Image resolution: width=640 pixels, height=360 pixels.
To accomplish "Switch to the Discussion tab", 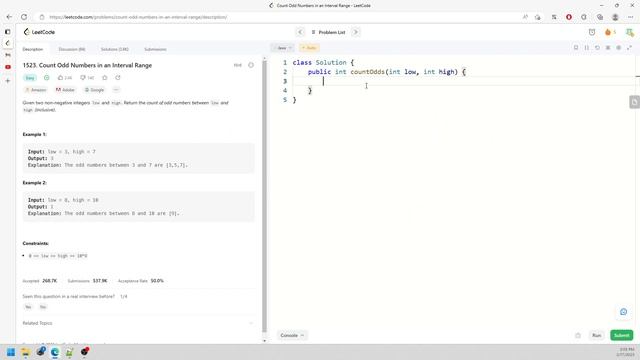I will click(x=72, y=49).
